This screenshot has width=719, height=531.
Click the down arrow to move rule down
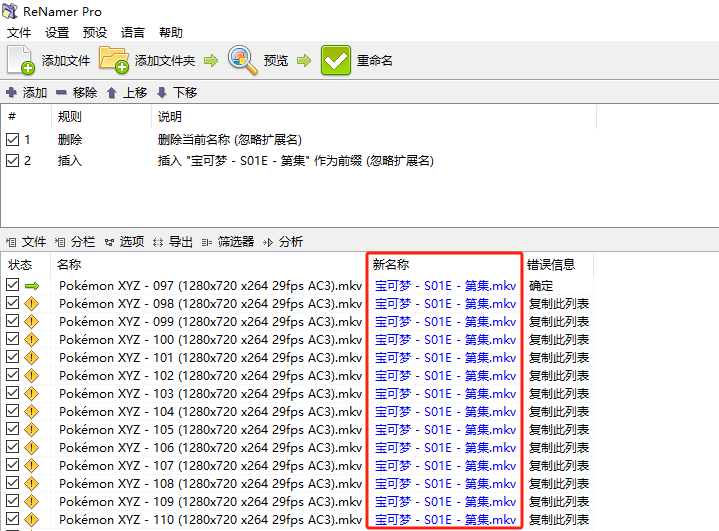(161, 93)
